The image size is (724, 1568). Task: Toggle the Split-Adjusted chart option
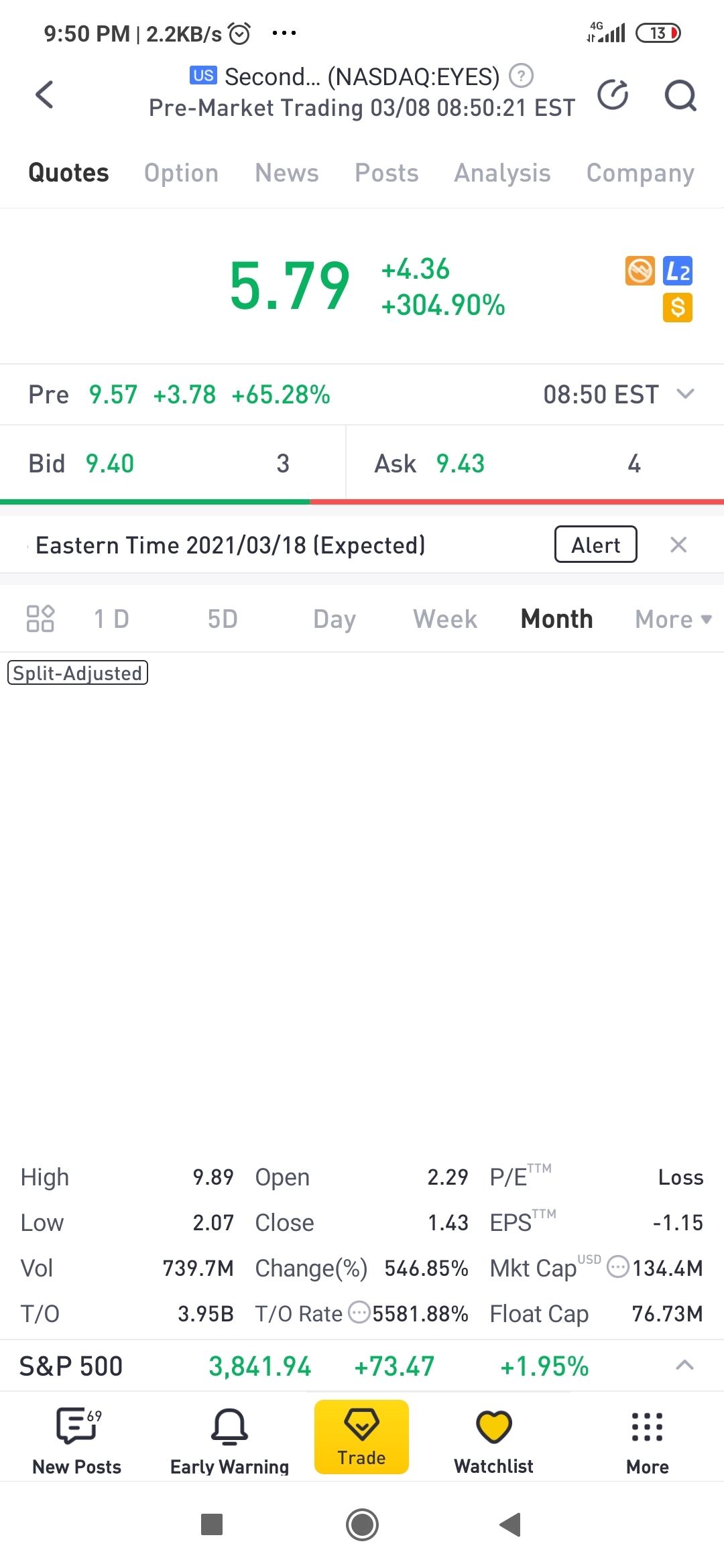pyautogui.click(x=78, y=673)
